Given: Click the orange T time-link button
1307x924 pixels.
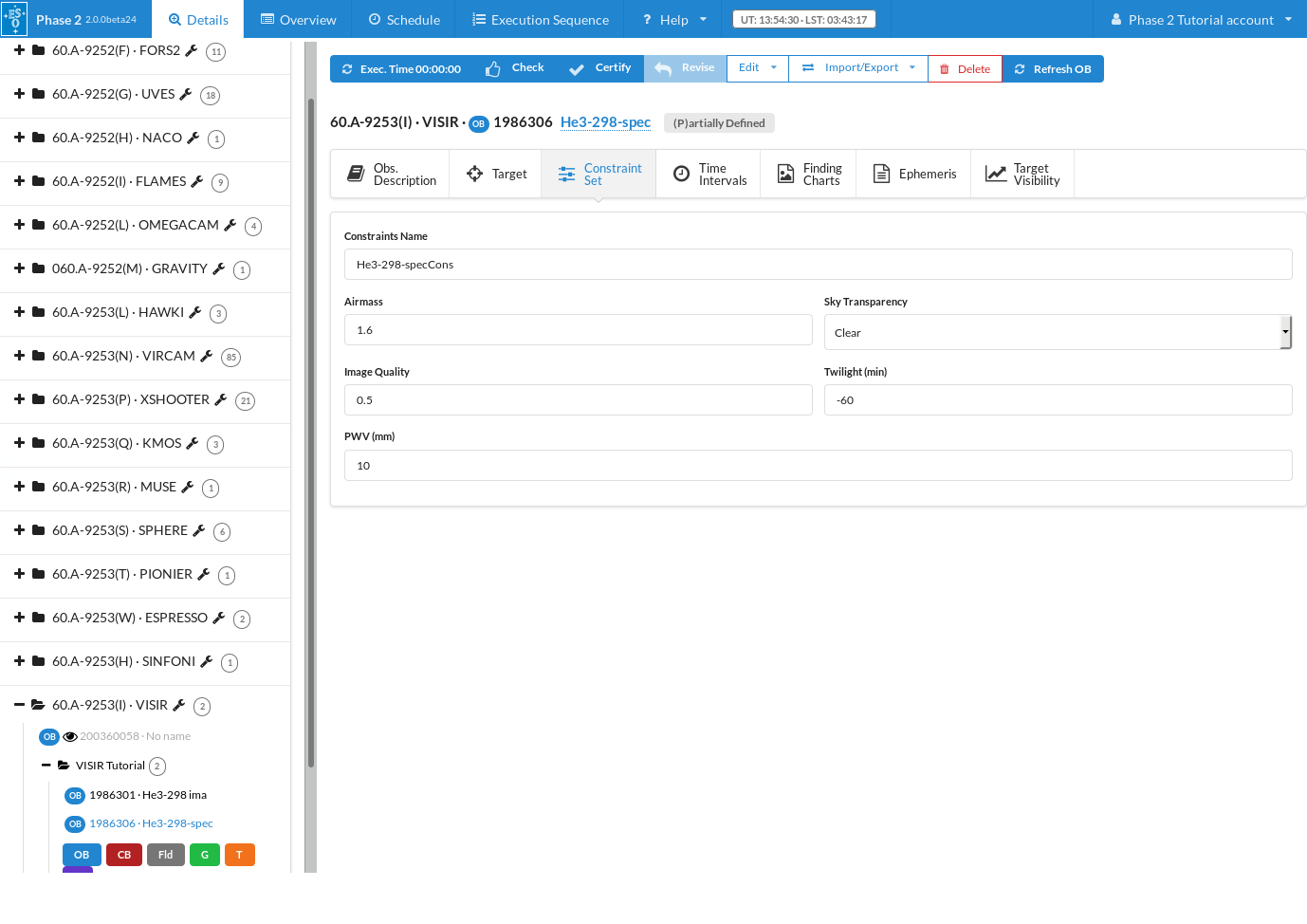Looking at the screenshot, I should pyautogui.click(x=239, y=855).
